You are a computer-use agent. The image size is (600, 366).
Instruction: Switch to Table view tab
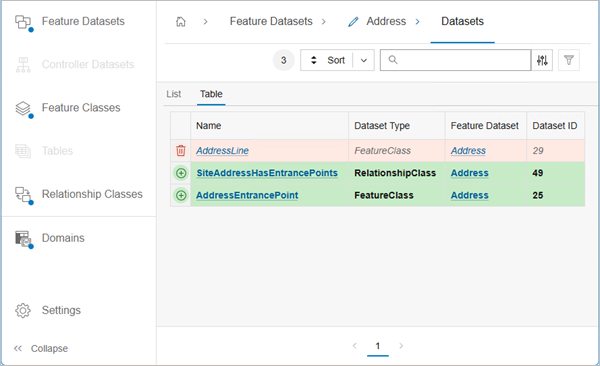[x=211, y=94]
